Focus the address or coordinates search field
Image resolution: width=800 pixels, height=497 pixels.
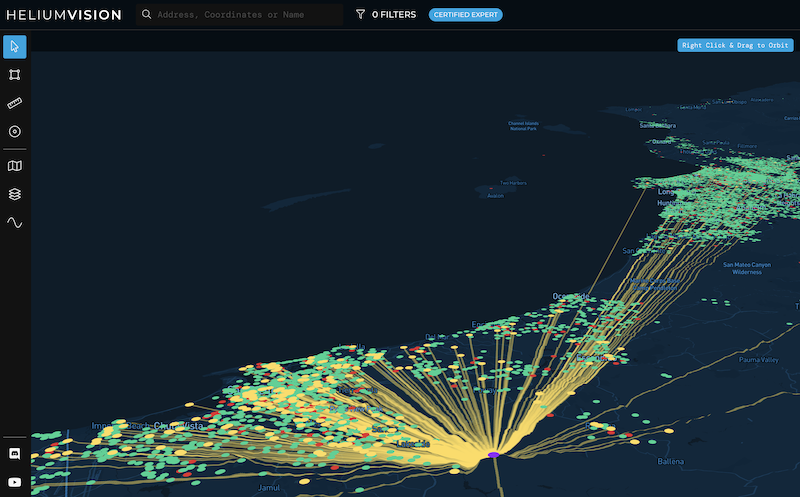tap(245, 15)
